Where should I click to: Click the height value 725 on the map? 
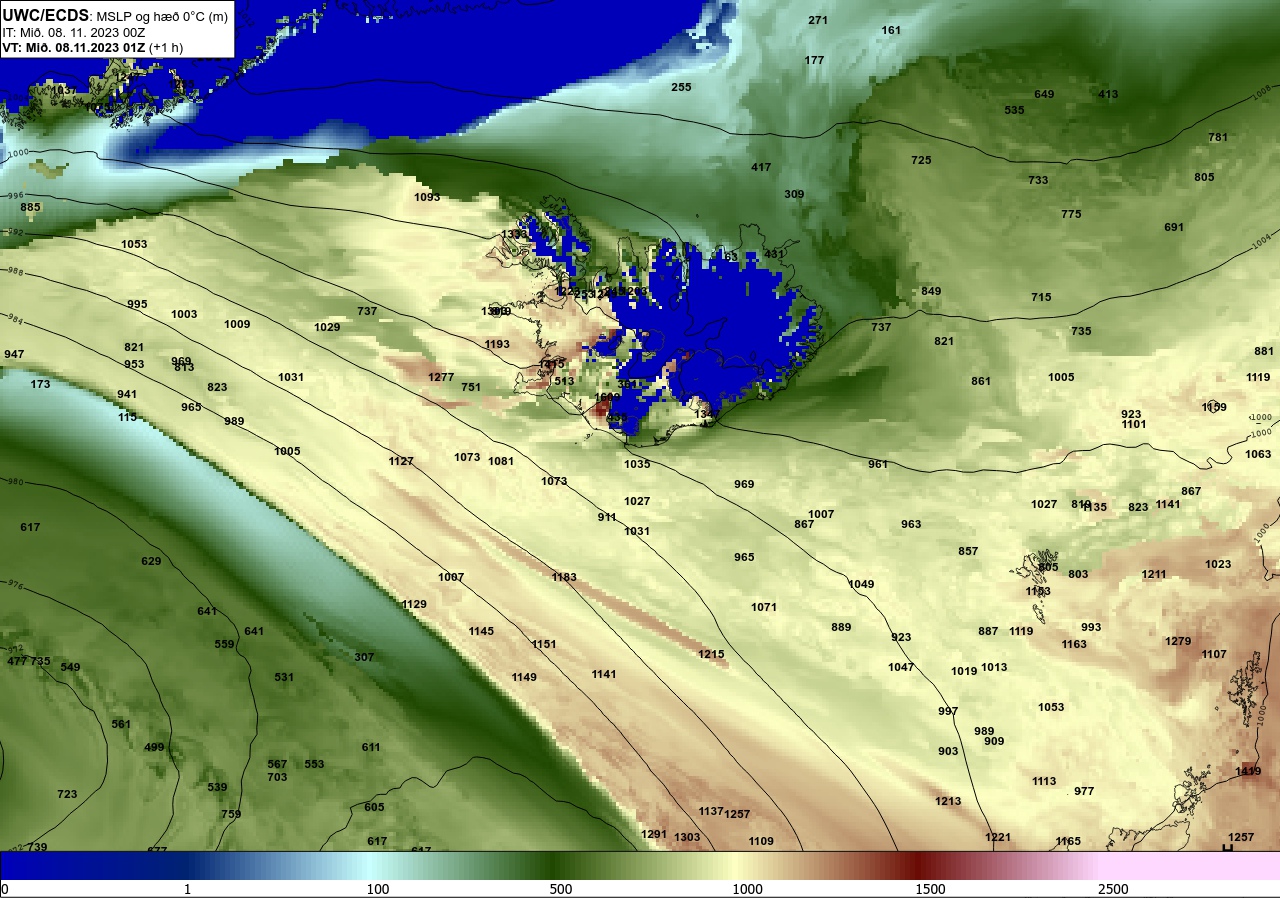coord(921,160)
